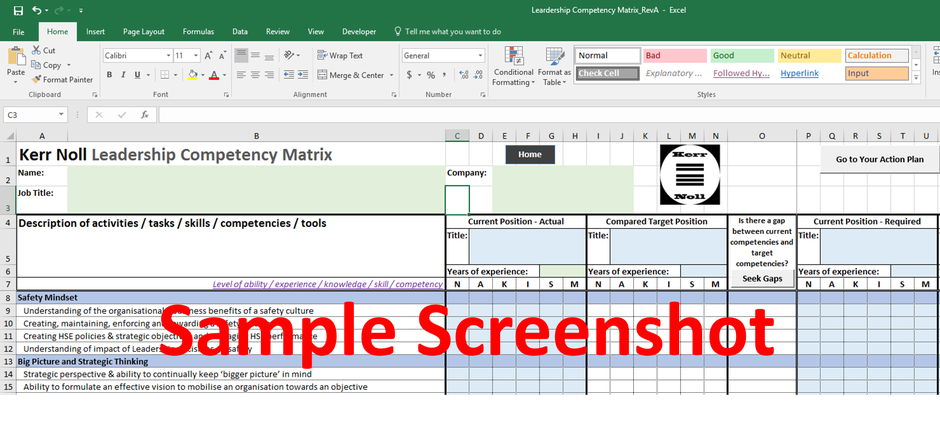Expand the Cell Styles gallery More arrow
This screenshot has width=940, height=423.
click(915, 77)
